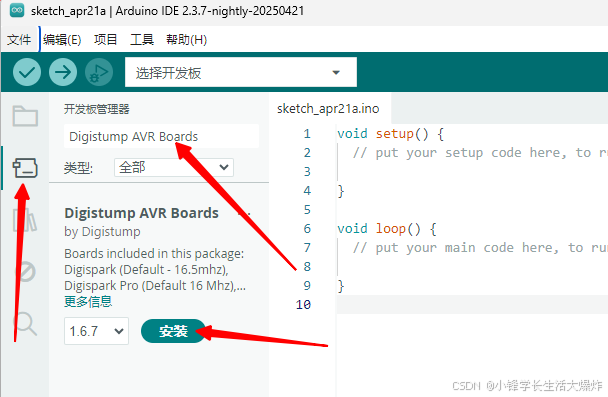Click the 'void setup() {' code line
Image resolution: width=608 pixels, height=397 pixels.
coord(390,134)
